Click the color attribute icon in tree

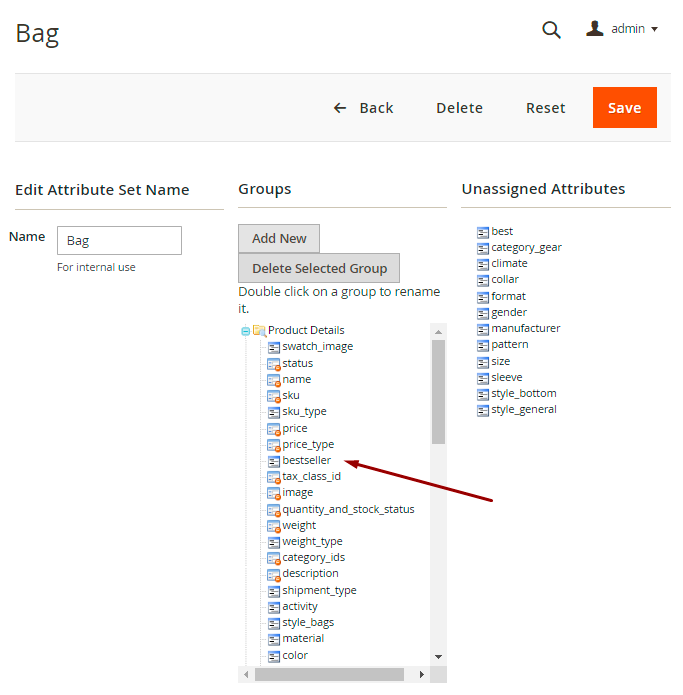[274, 656]
